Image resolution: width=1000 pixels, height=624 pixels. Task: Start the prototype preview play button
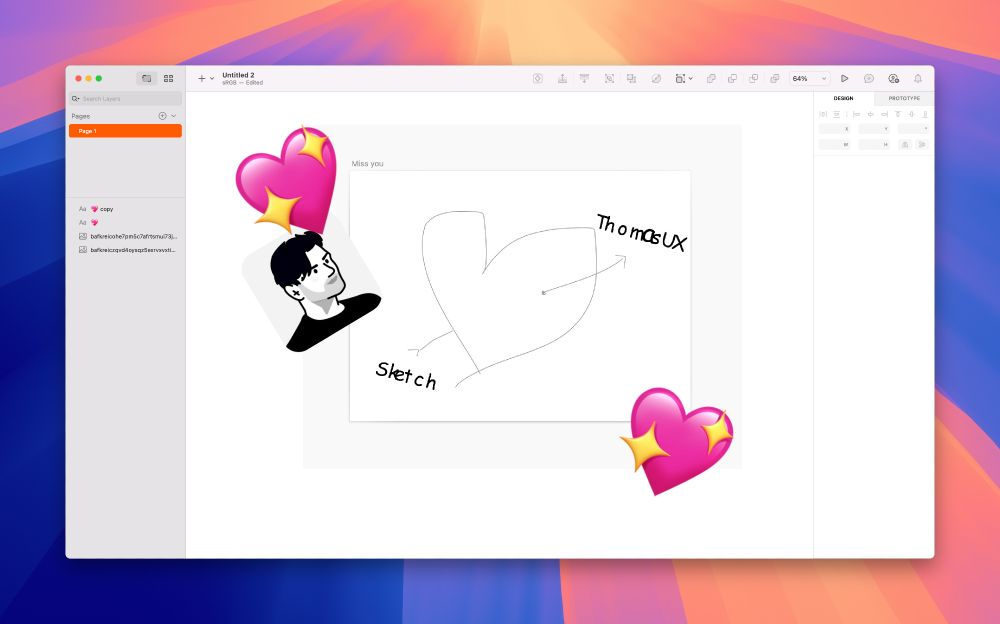(x=844, y=78)
